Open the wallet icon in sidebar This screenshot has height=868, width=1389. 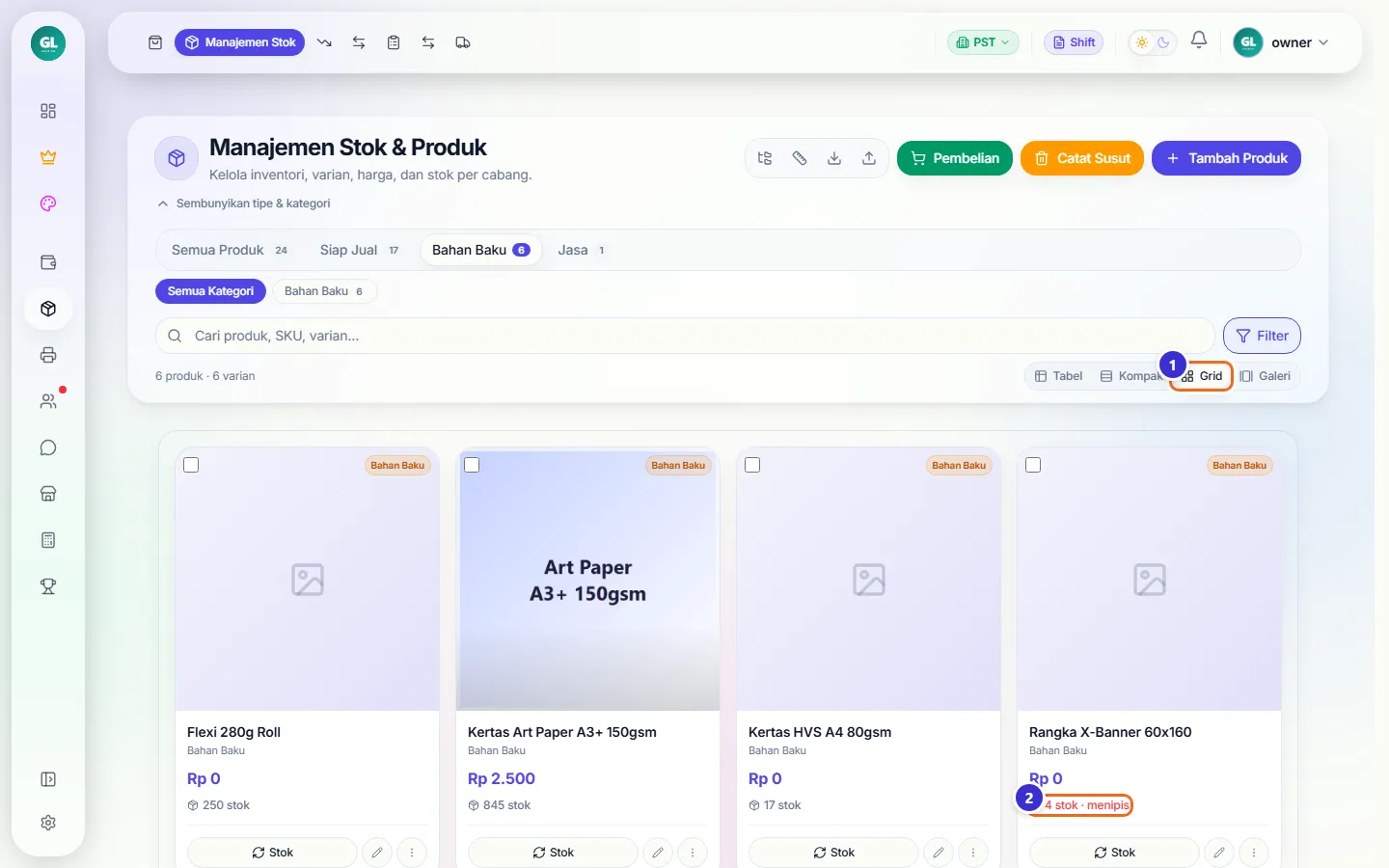[48, 262]
